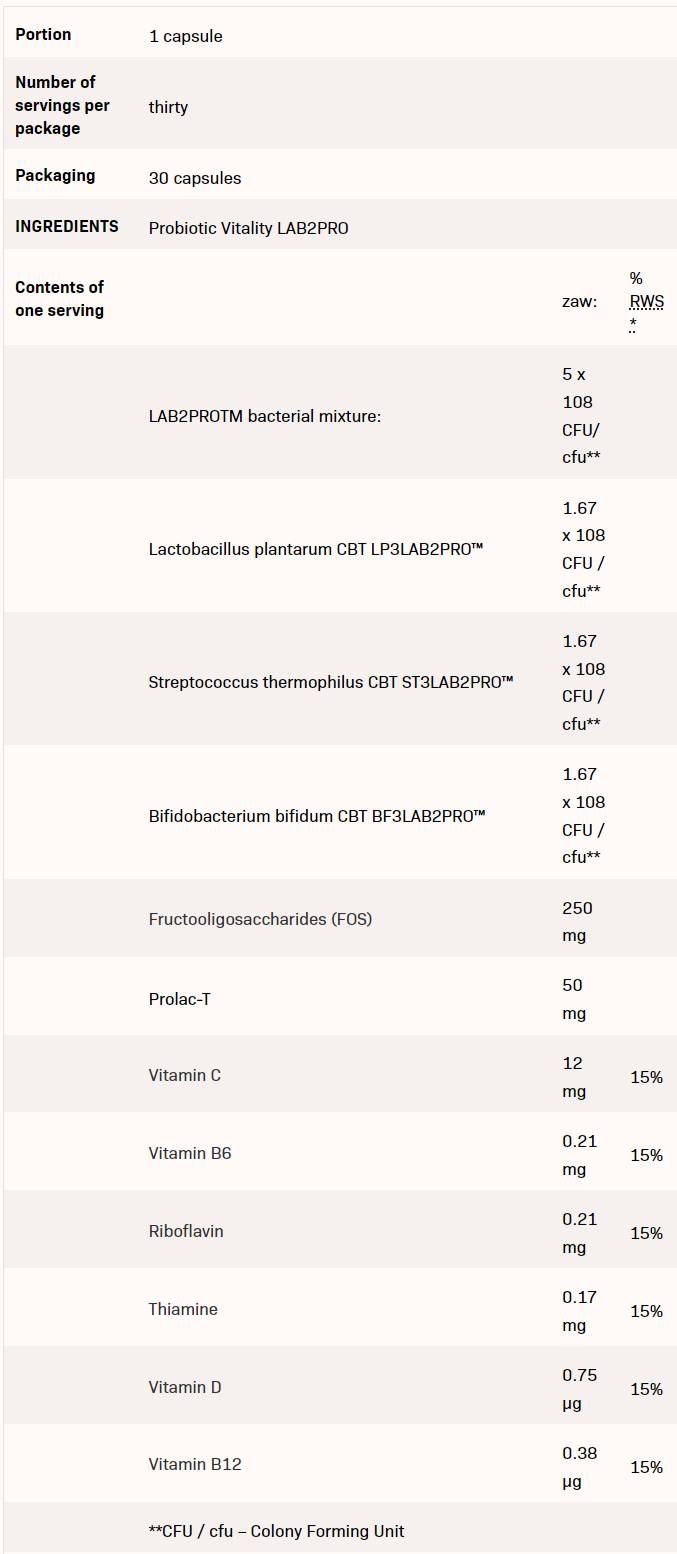Select 'Contents of one serving' heading
677x1554 pixels.
pos(60,299)
